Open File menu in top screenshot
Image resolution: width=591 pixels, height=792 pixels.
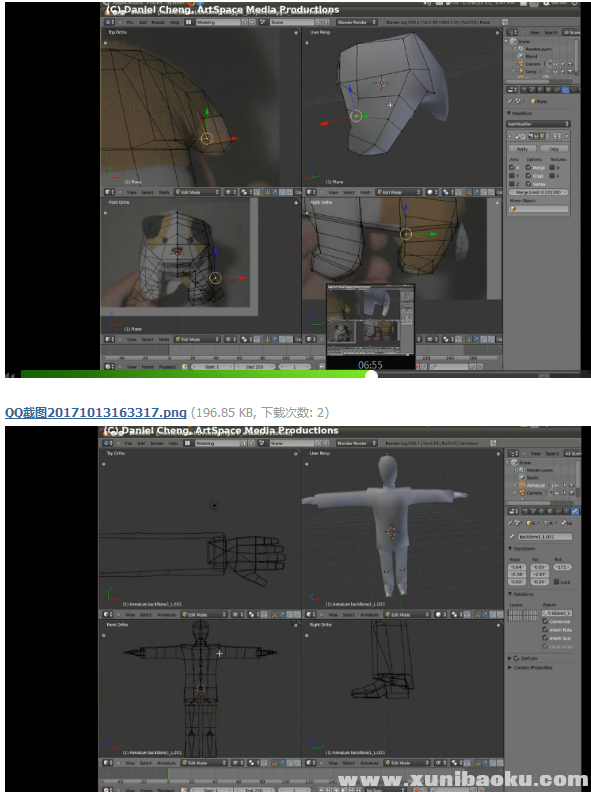pos(130,22)
